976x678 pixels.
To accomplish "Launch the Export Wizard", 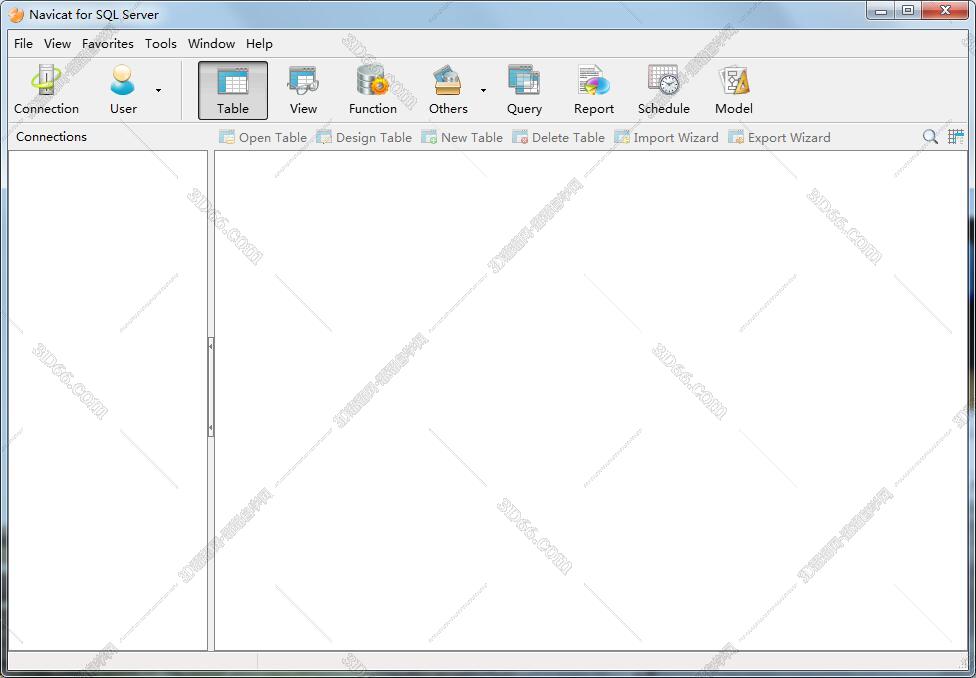I will pyautogui.click(x=779, y=137).
